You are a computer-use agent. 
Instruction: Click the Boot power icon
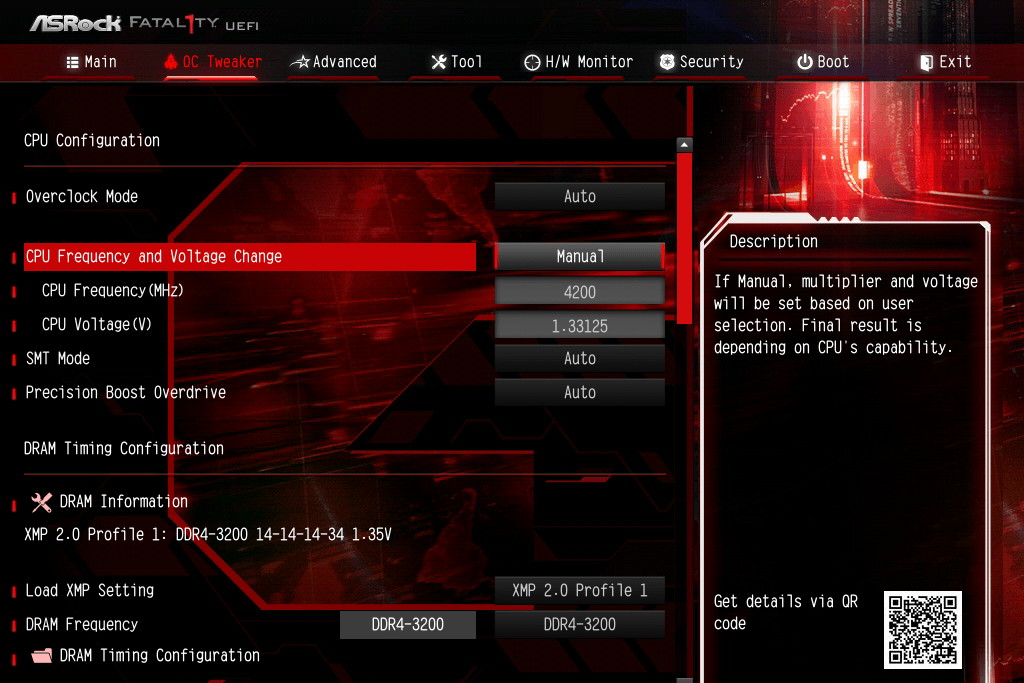805,62
